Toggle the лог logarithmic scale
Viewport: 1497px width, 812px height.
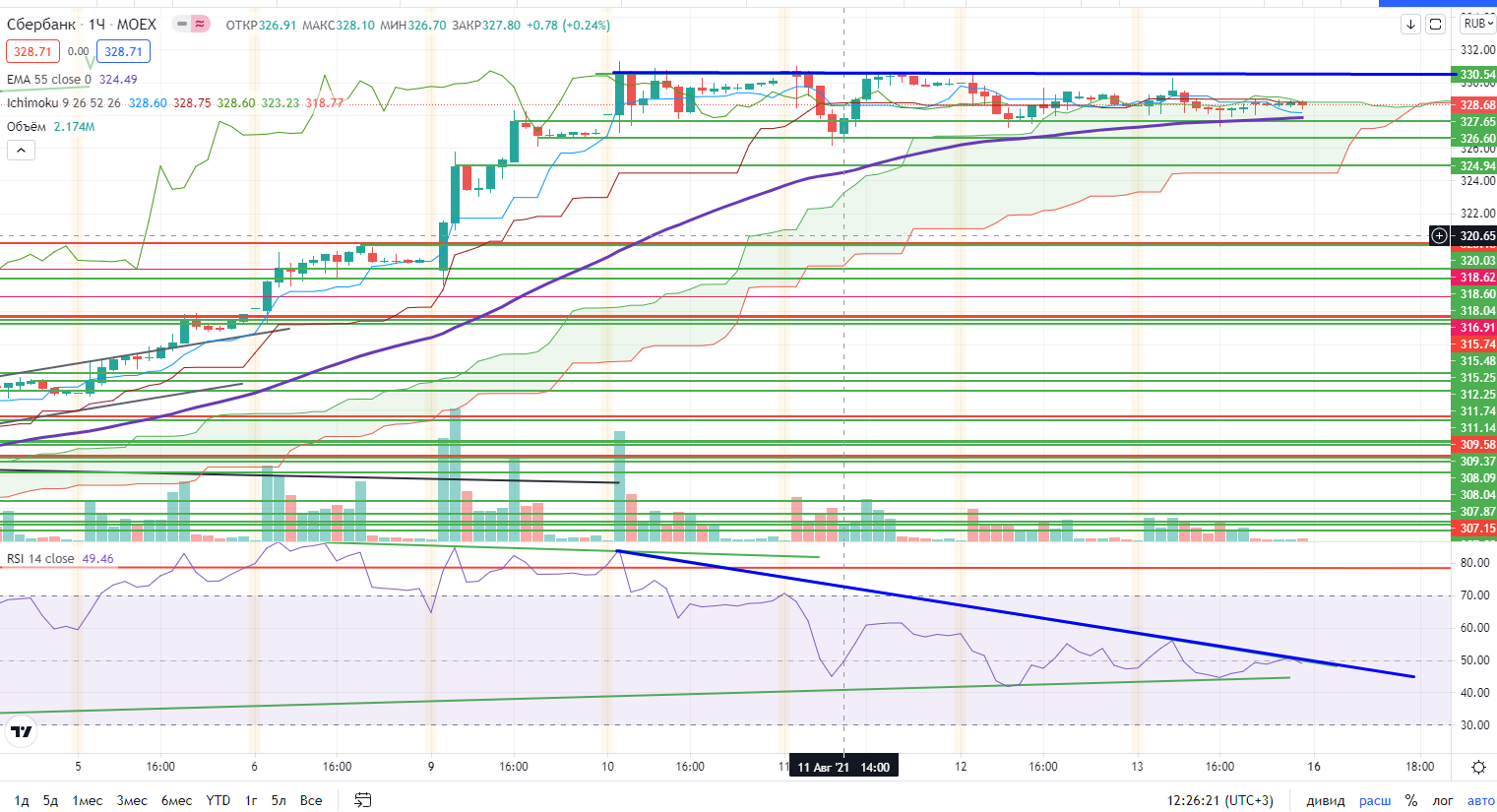(x=1443, y=800)
